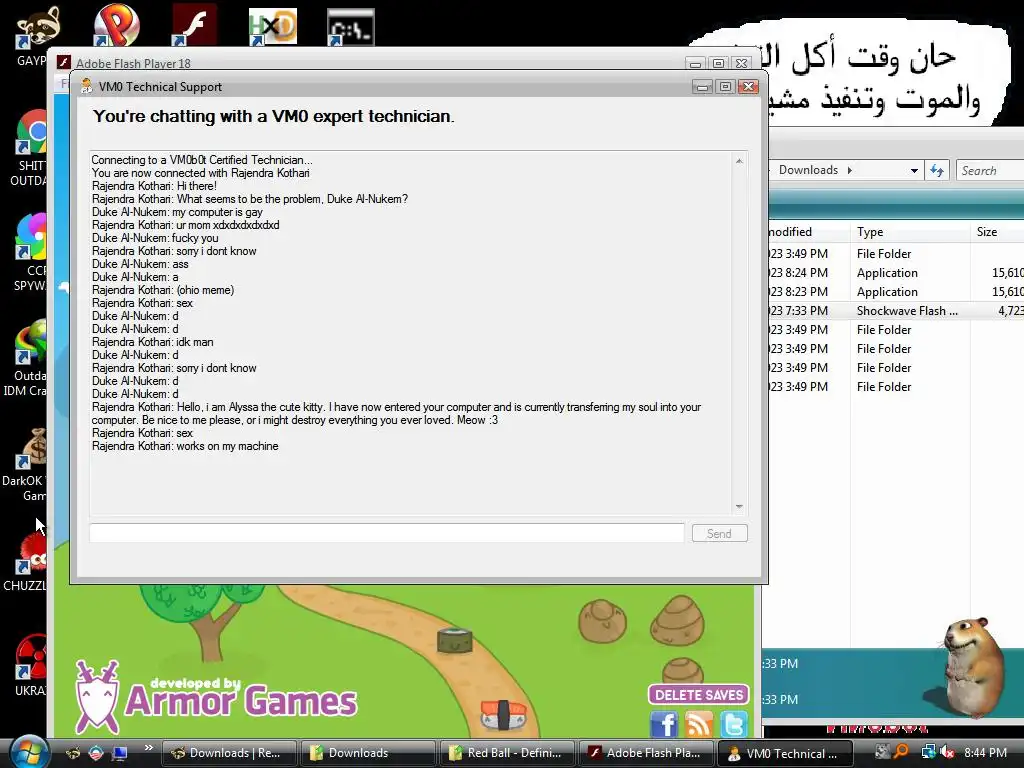1024x768 pixels.
Task: Select the Shockwave Flash file row
Action: (896, 311)
